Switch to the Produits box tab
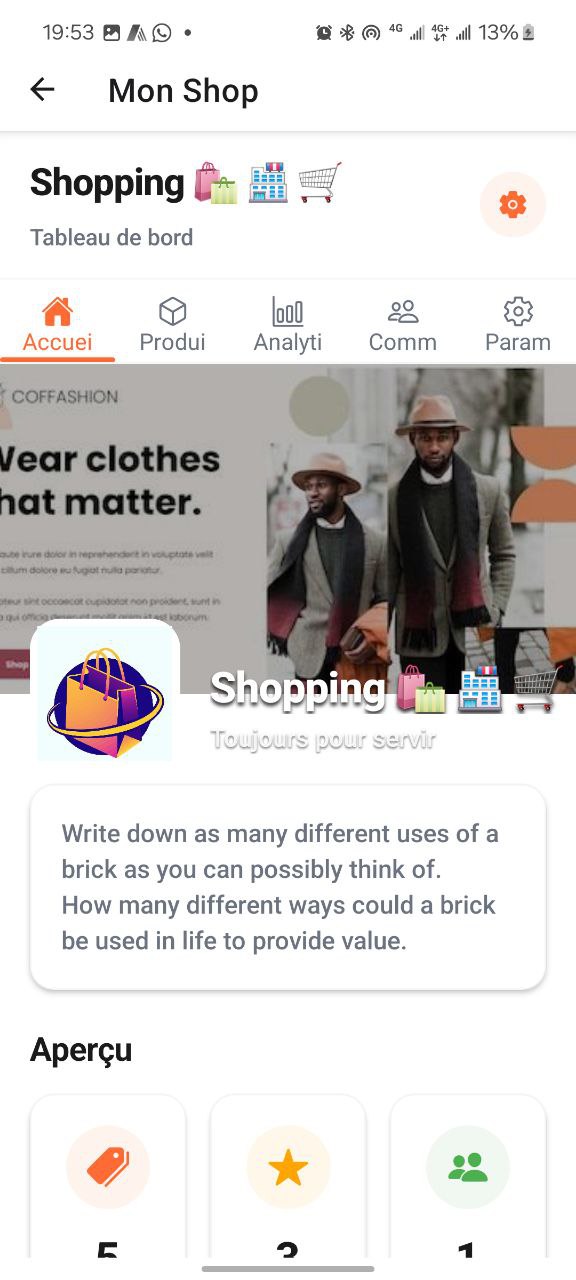The image size is (576, 1280). (173, 325)
